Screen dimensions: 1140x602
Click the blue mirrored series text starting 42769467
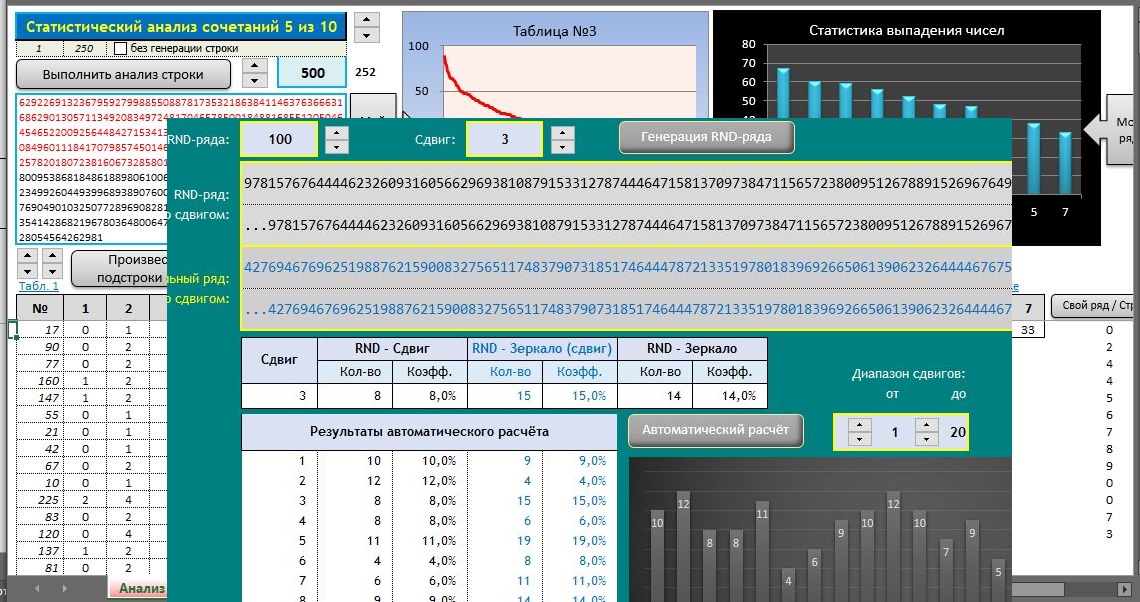627,267
